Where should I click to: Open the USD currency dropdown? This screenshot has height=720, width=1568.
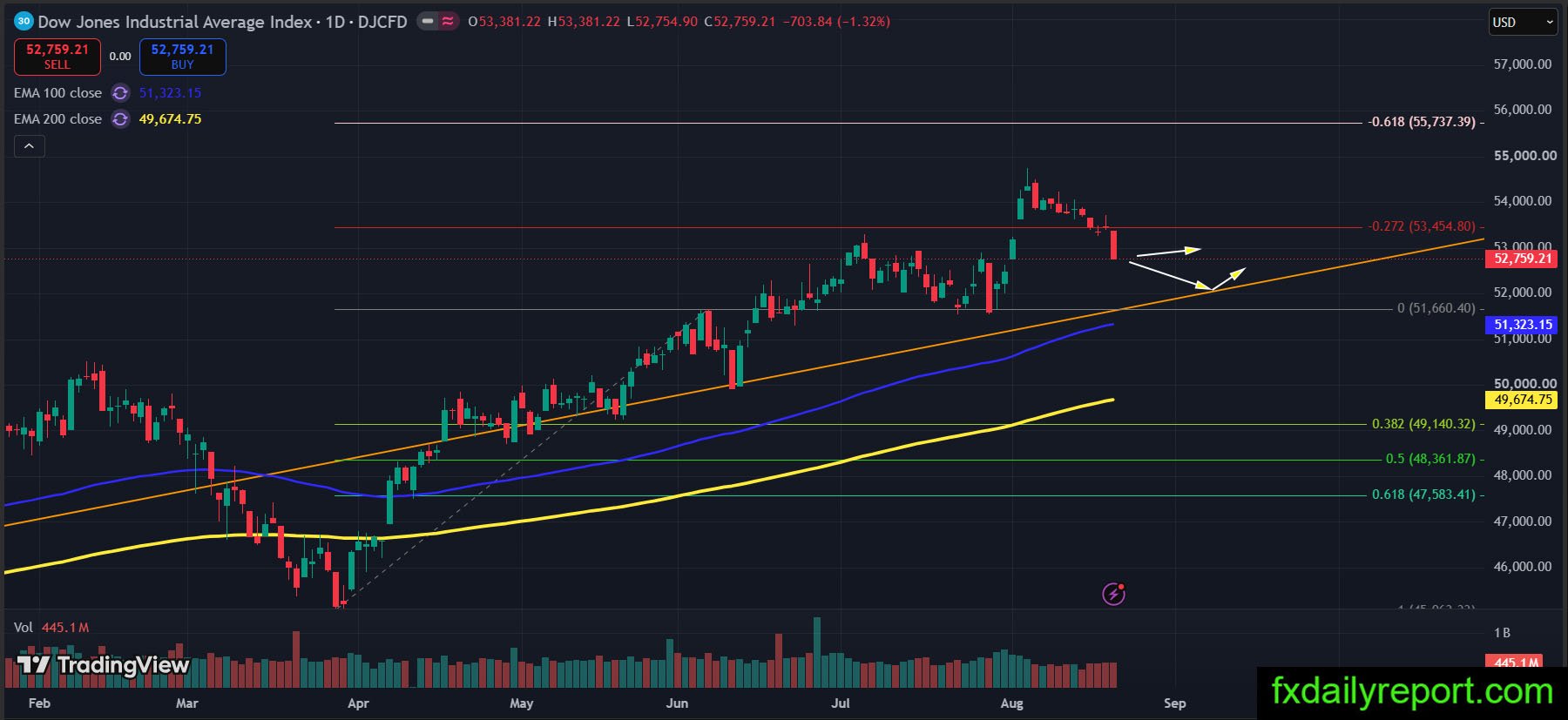pos(1523,23)
